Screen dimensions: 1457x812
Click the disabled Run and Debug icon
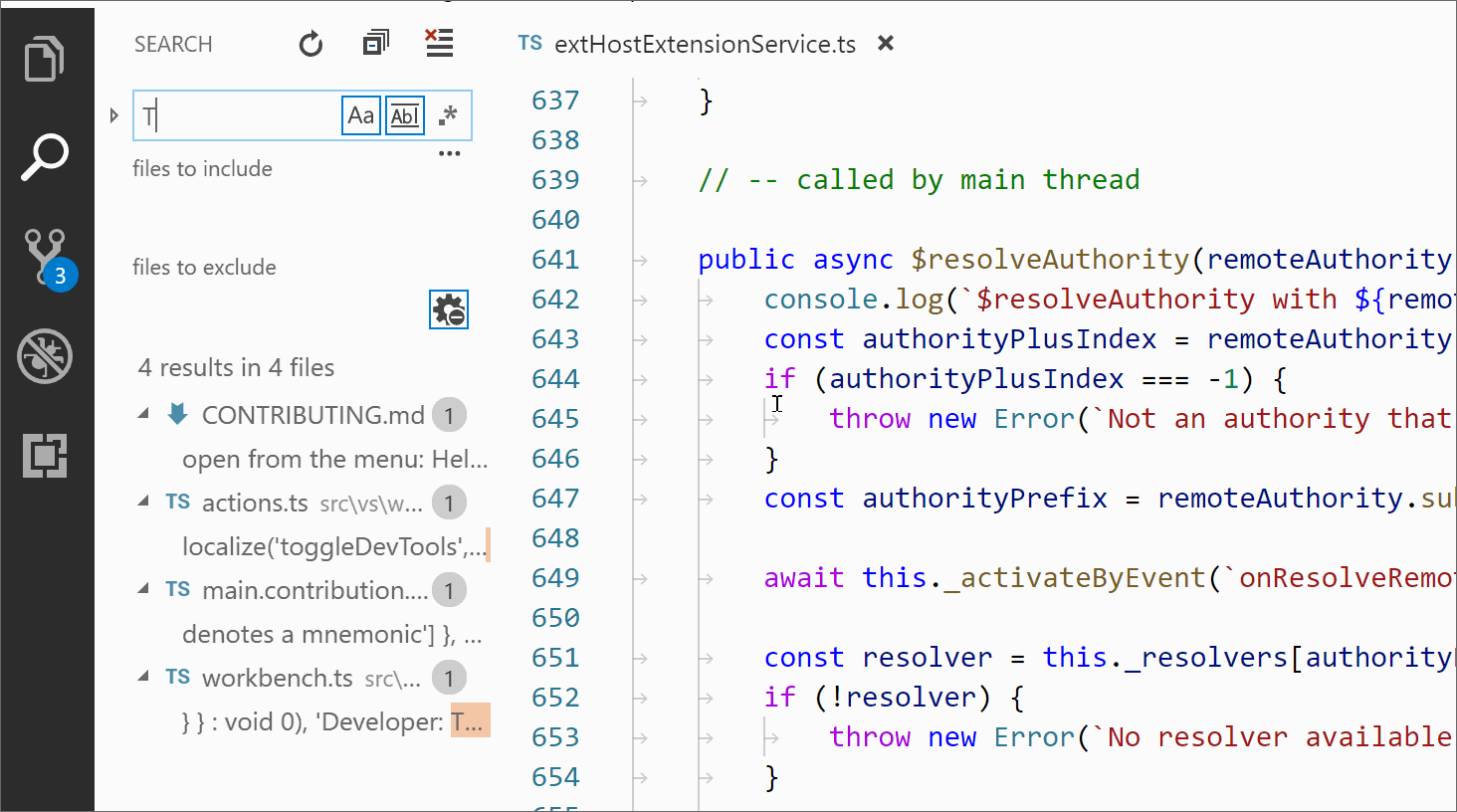45,356
